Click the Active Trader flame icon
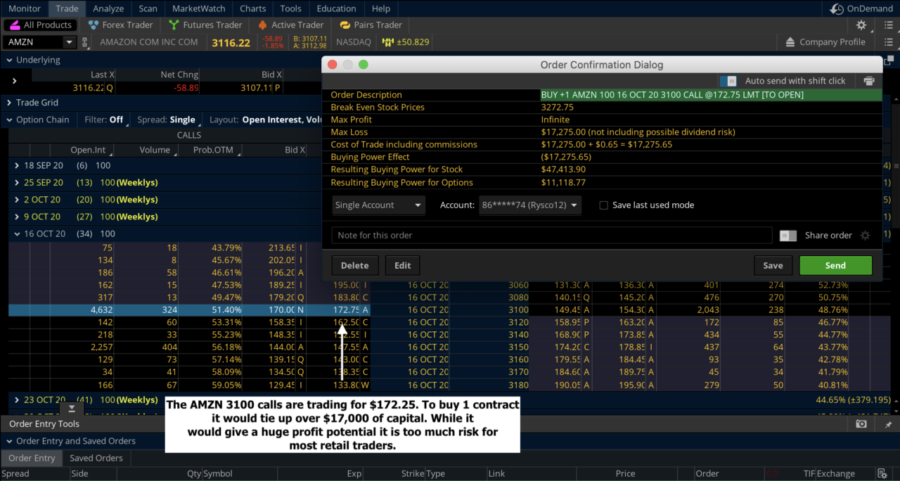This screenshot has width=900, height=481. click(x=262, y=25)
